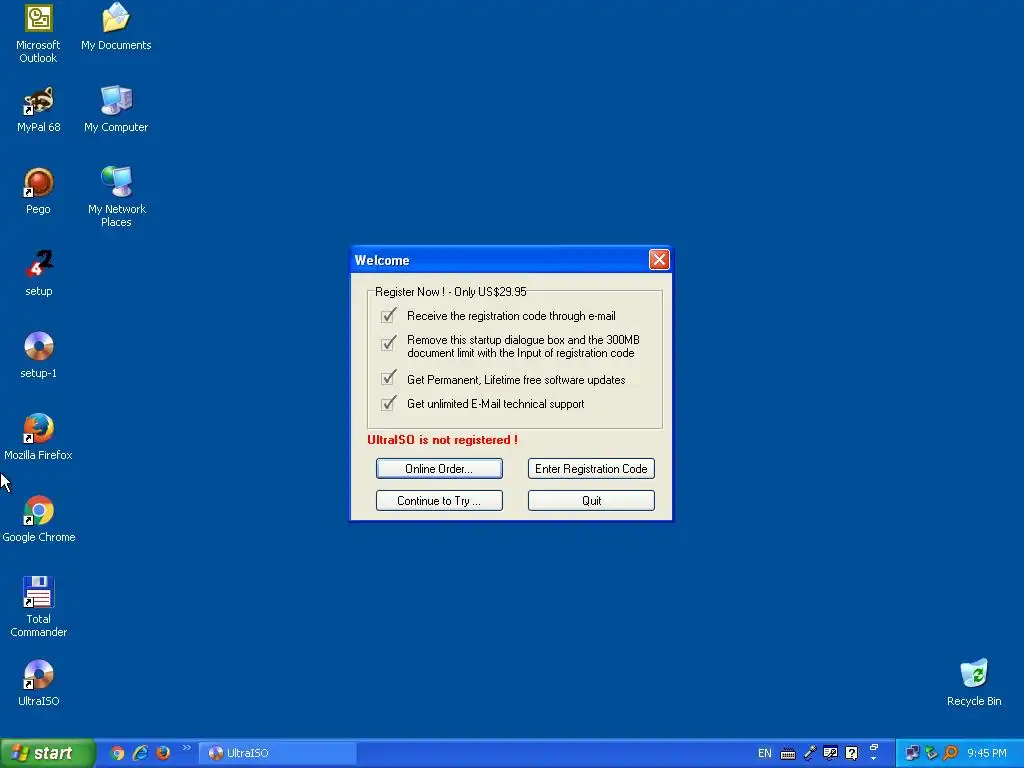Open the Start menu

[47, 753]
